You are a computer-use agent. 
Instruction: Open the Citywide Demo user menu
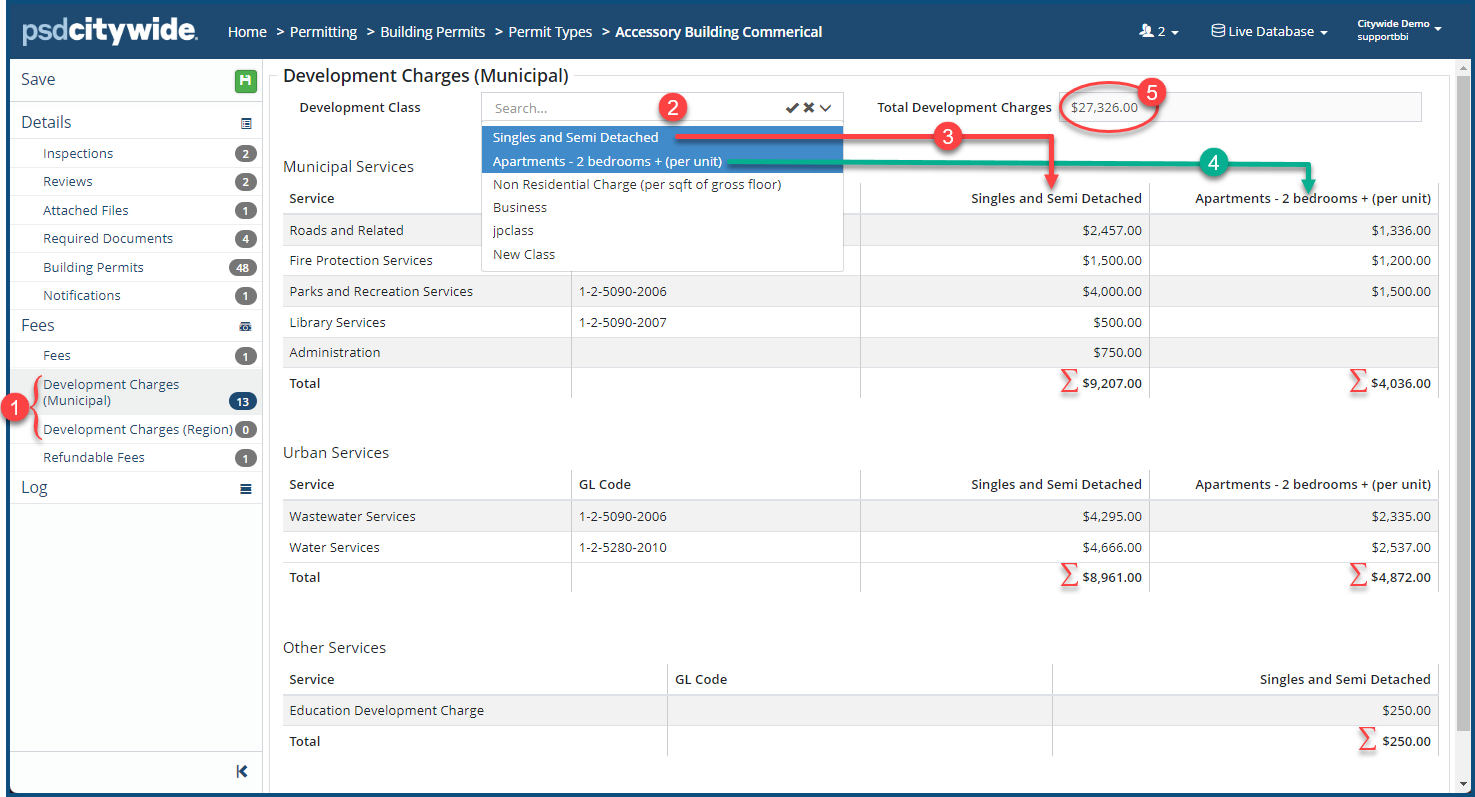[x=1398, y=30]
